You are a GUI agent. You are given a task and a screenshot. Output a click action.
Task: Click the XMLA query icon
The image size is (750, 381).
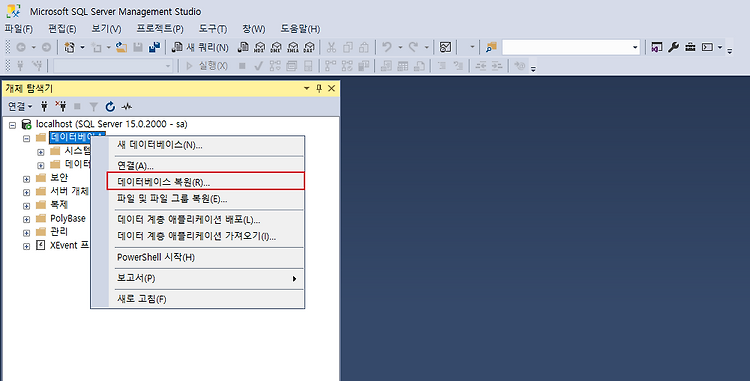coord(293,47)
